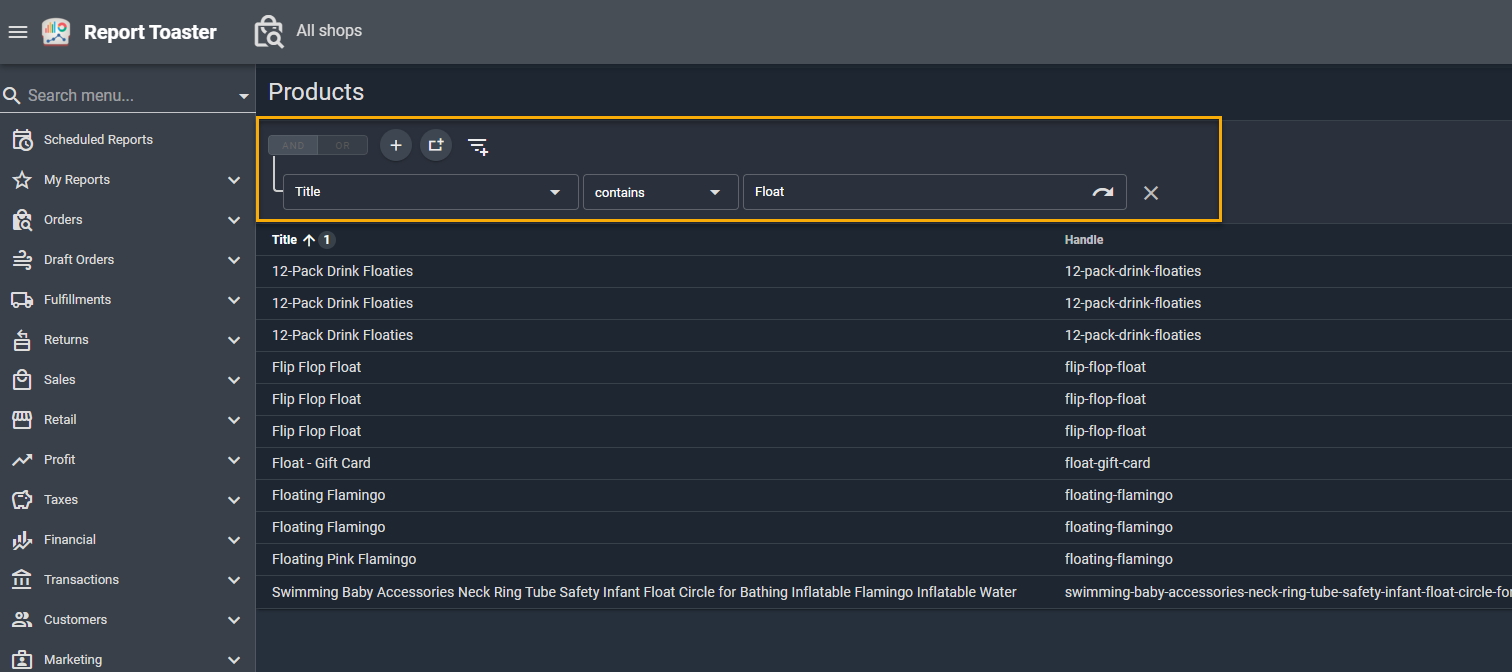The width and height of the screenshot is (1512, 672).
Task: Expand the Orders menu section
Action: pos(232,220)
